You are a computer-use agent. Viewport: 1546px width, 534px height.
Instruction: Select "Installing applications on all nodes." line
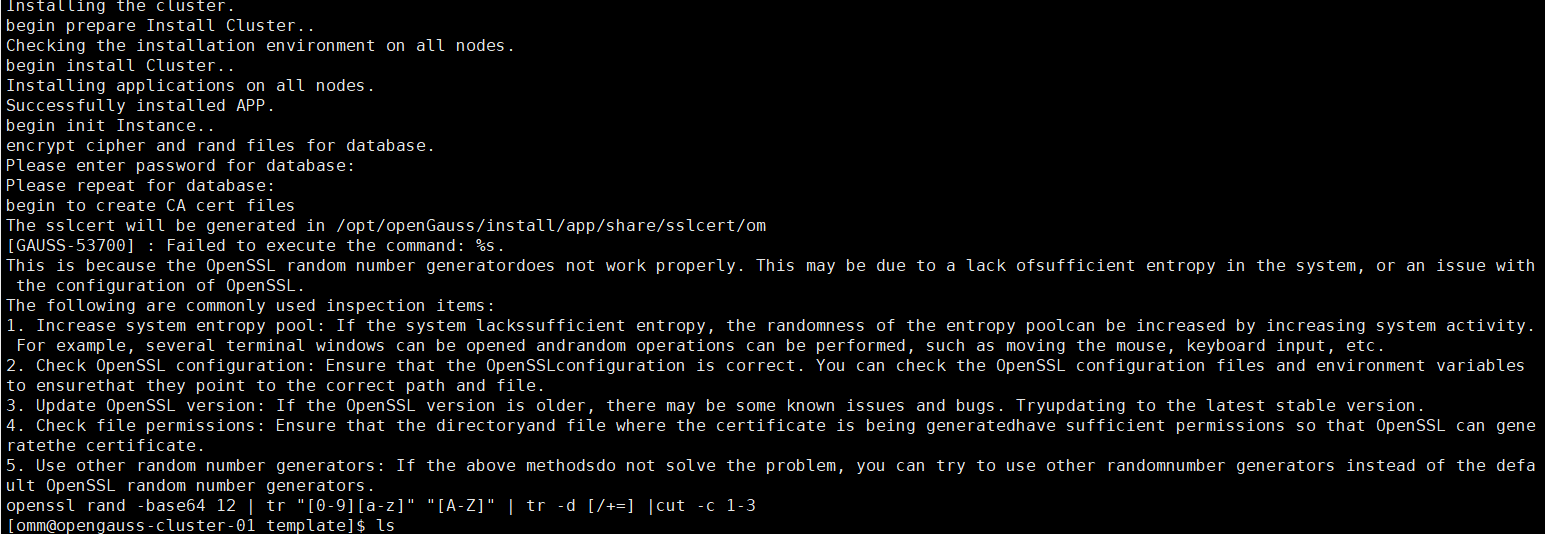pyautogui.click(x=190, y=86)
